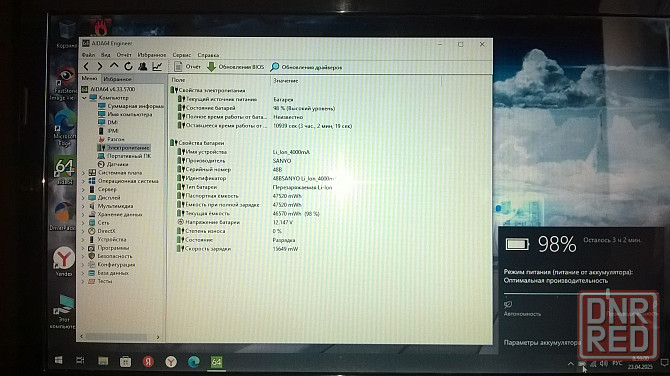This screenshot has width=670, height=376.
Task: Expand the Сеть node
Action: pos(83,223)
